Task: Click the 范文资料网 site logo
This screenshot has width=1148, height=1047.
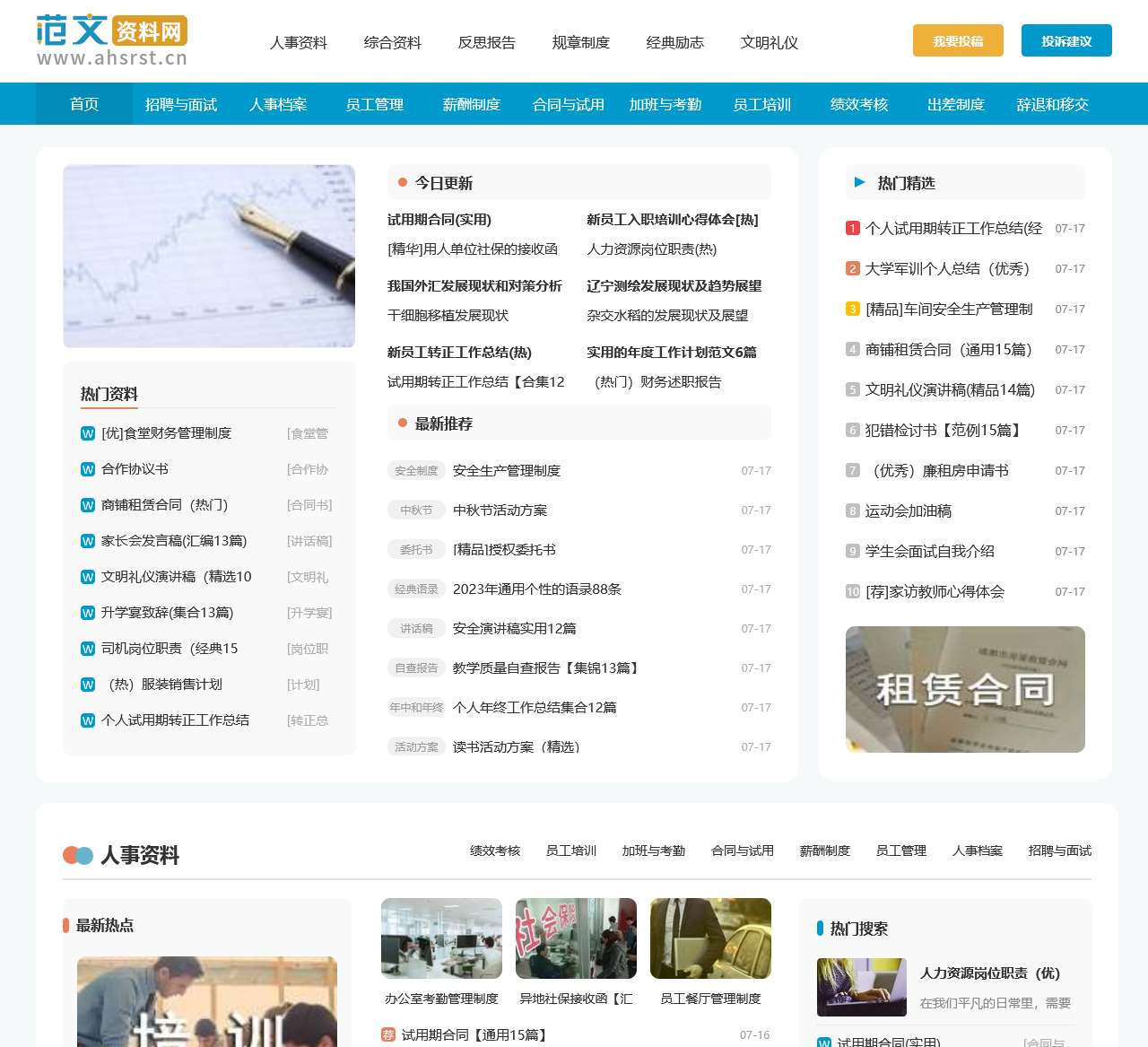Action: [111, 41]
